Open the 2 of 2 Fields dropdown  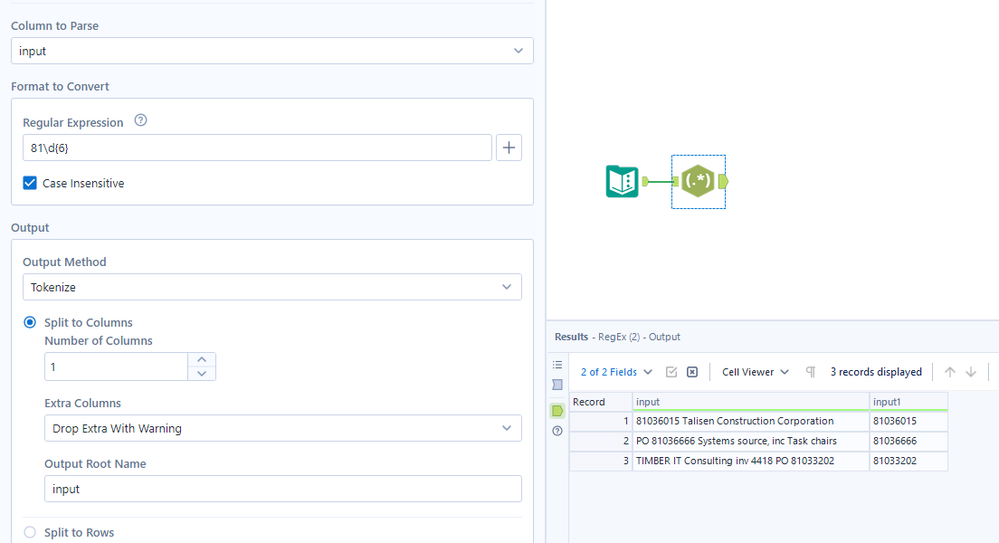[616, 372]
